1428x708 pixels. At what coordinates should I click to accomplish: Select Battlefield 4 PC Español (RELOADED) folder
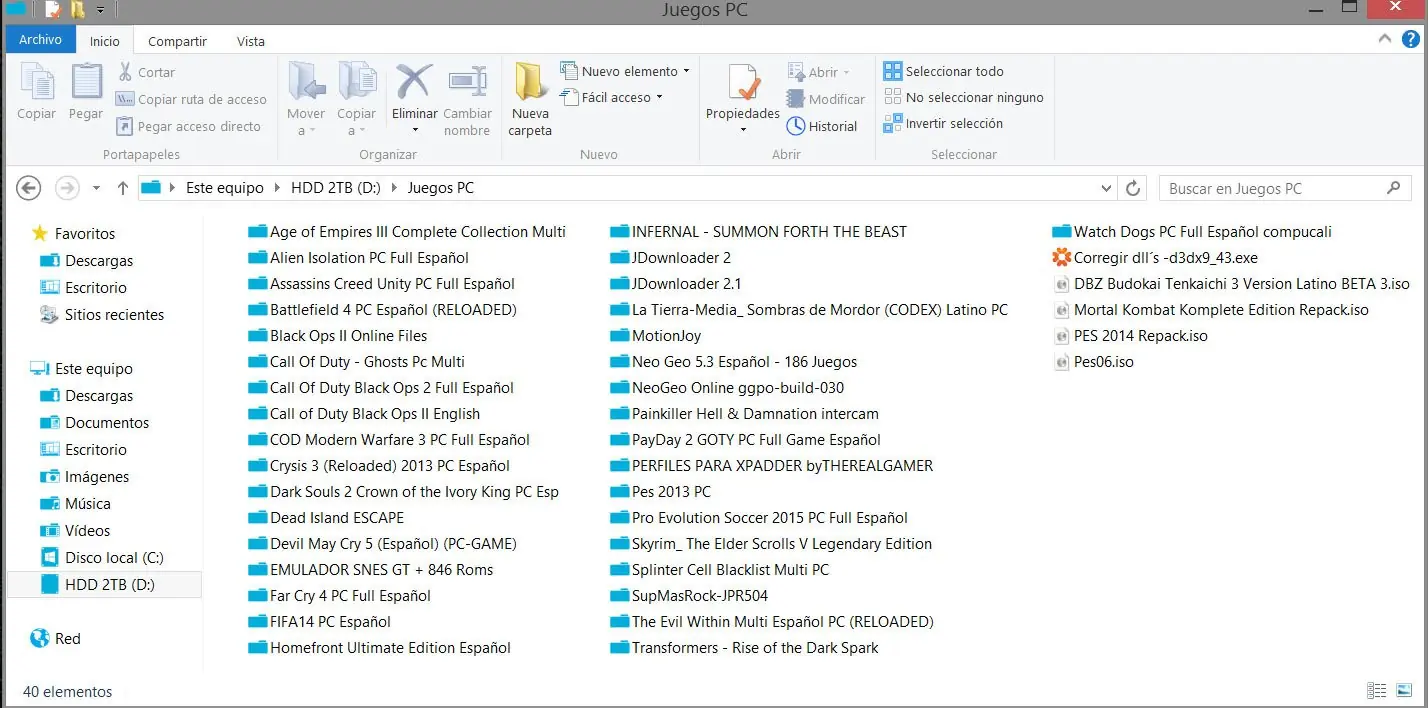382,309
